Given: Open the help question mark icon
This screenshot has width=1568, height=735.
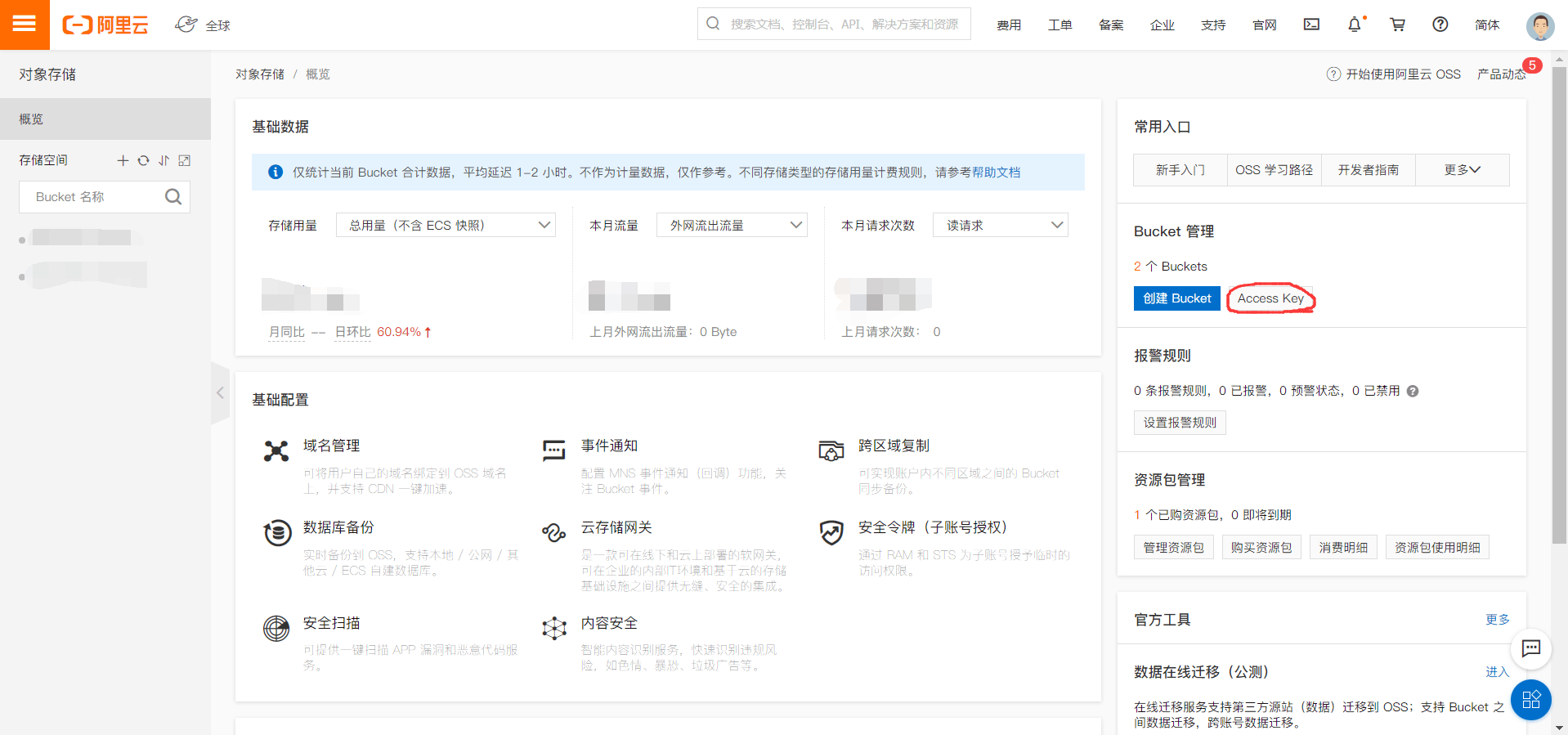Looking at the screenshot, I should click(1440, 25).
